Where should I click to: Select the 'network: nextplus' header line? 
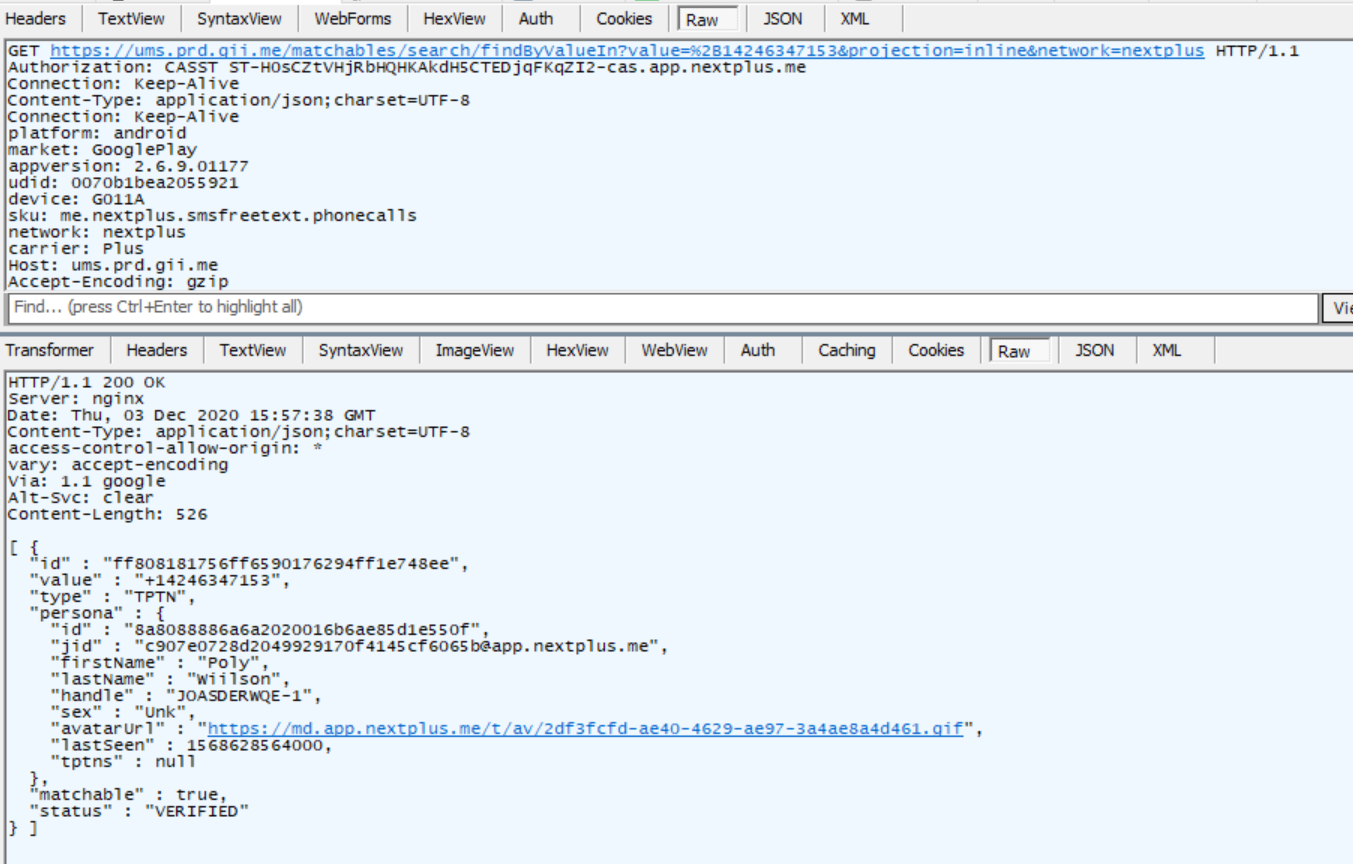[97, 232]
